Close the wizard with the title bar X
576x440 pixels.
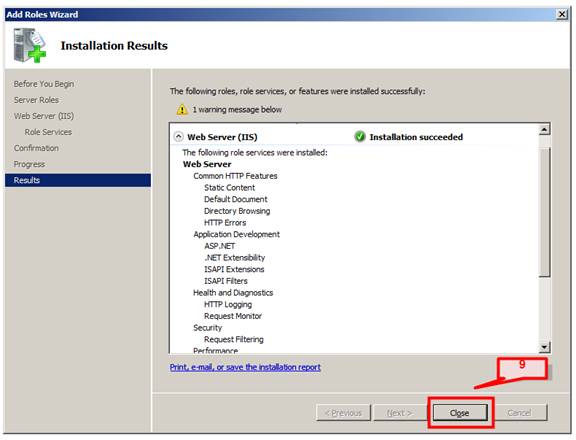[562, 14]
